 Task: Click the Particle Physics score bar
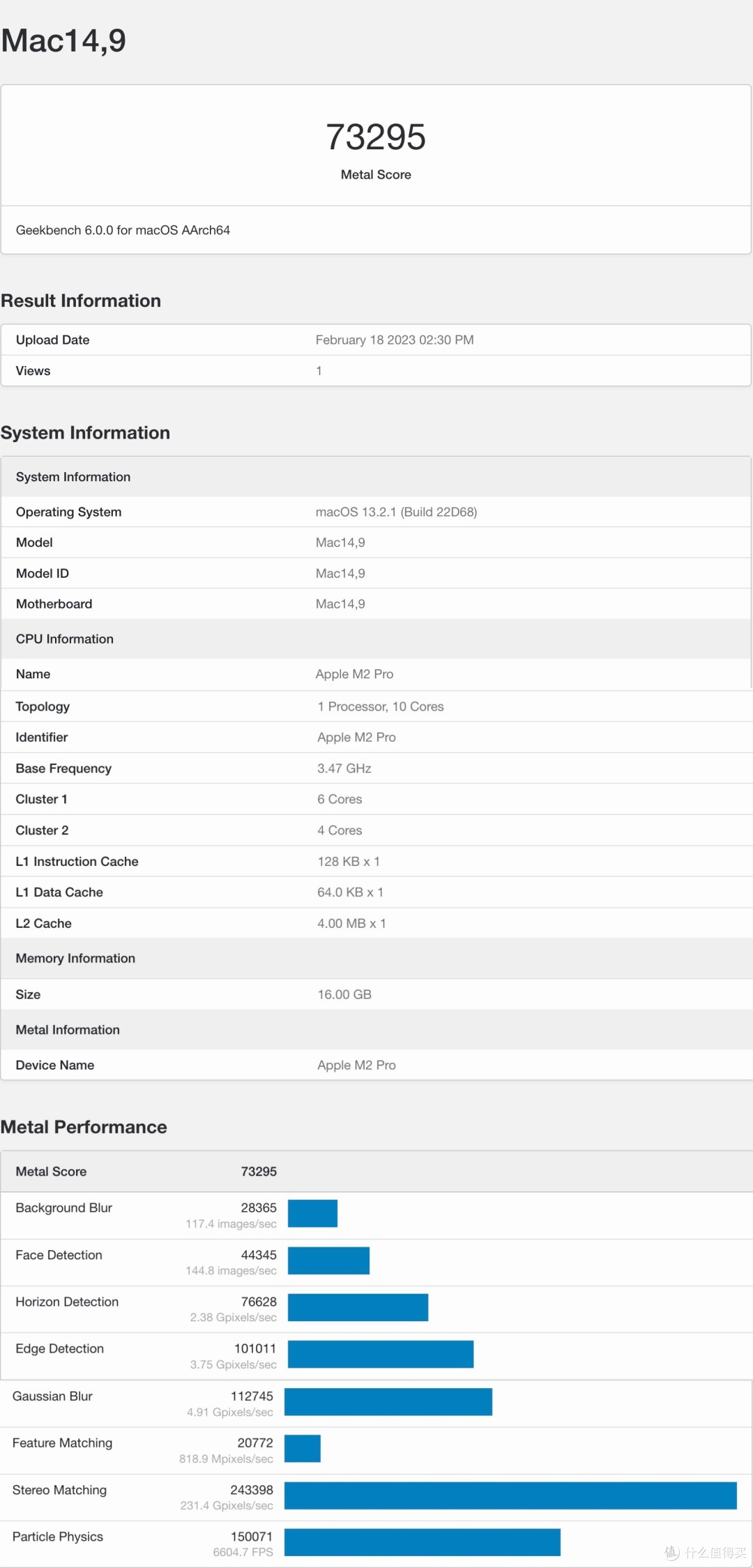tap(423, 1542)
